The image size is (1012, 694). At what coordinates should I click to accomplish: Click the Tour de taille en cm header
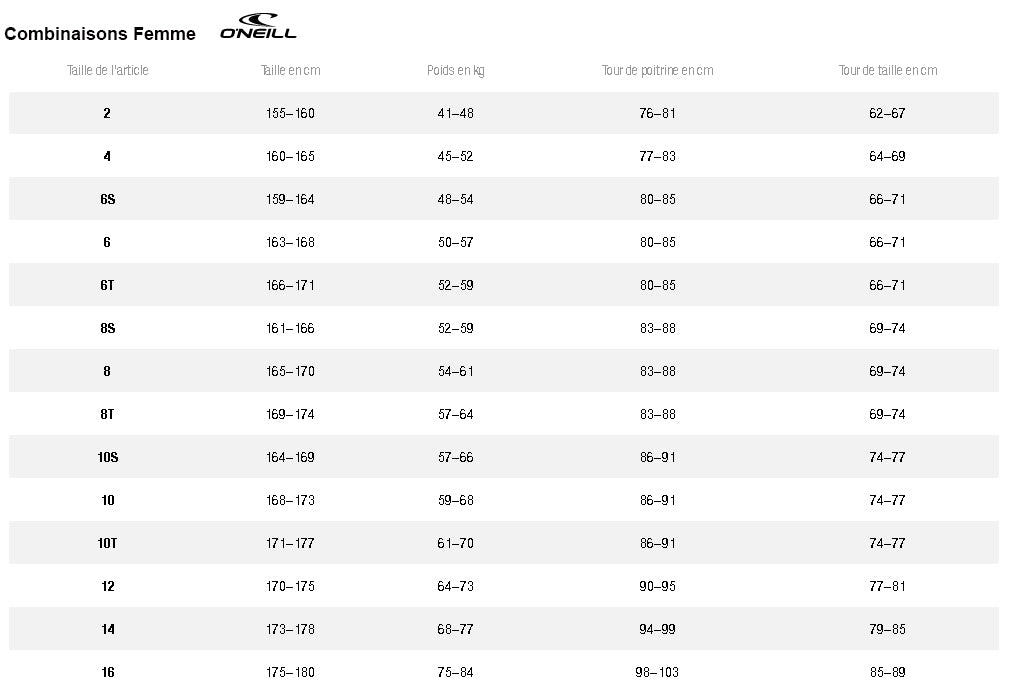click(888, 70)
